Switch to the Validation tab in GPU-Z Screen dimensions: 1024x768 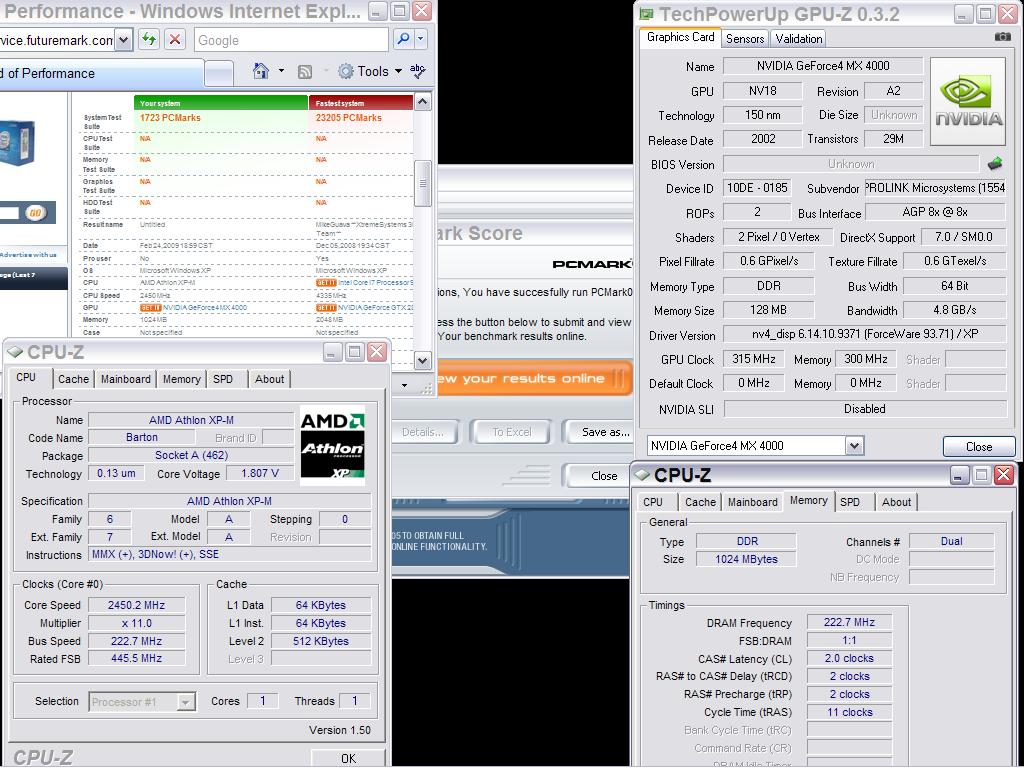(x=799, y=39)
